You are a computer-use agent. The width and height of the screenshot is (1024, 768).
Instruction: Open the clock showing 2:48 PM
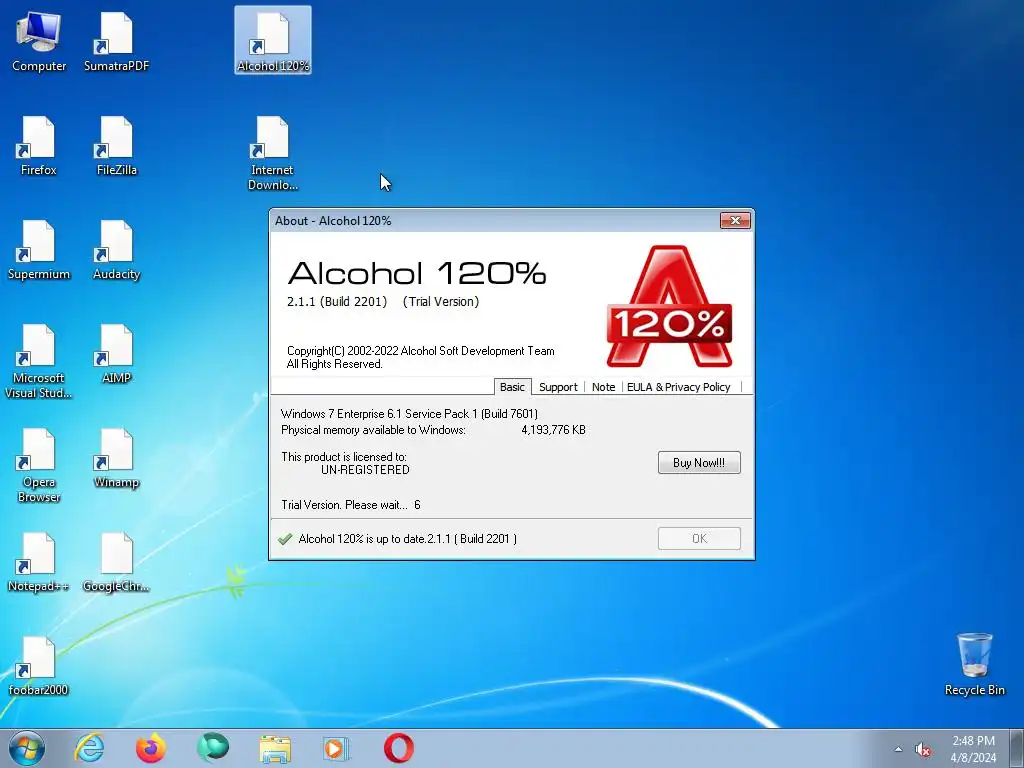pyautogui.click(x=973, y=749)
